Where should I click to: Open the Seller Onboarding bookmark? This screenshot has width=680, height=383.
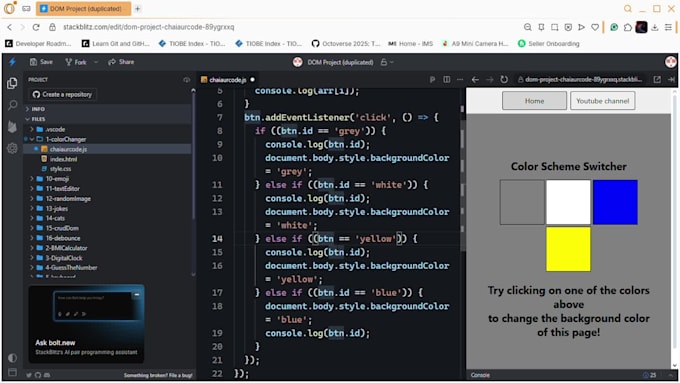tap(549, 43)
